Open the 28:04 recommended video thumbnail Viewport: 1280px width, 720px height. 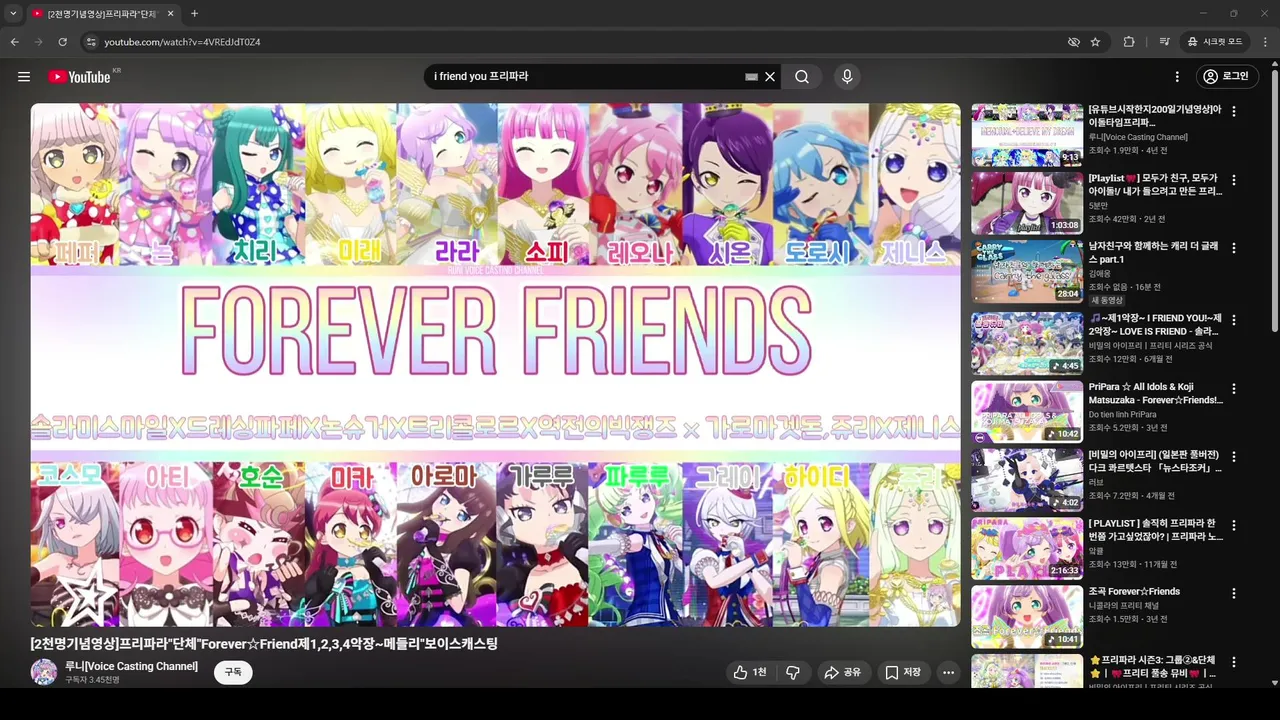click(x=1027, y=271)
